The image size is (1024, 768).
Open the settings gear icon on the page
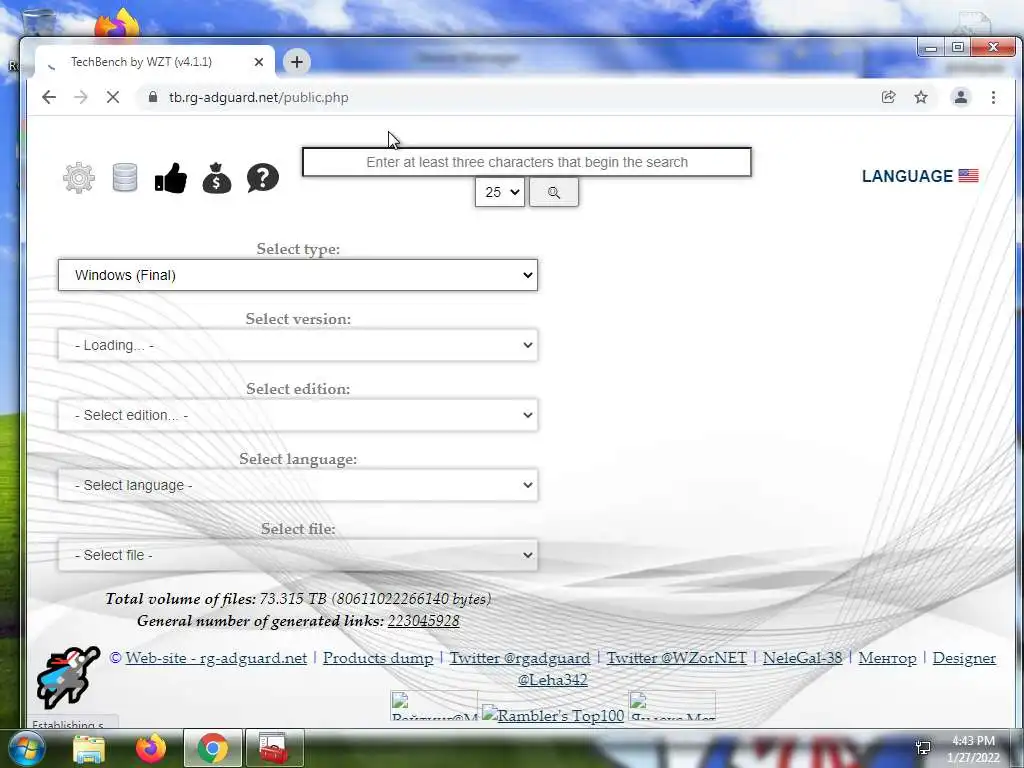click(x=79, y=178)
